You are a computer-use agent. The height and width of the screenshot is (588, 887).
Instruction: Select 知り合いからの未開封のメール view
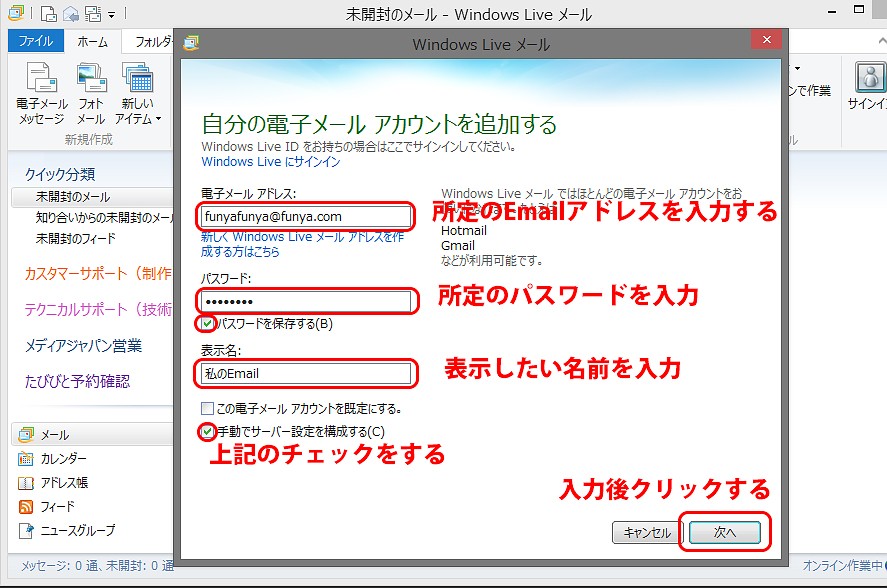pyautogui.click(x=104, y=217)
